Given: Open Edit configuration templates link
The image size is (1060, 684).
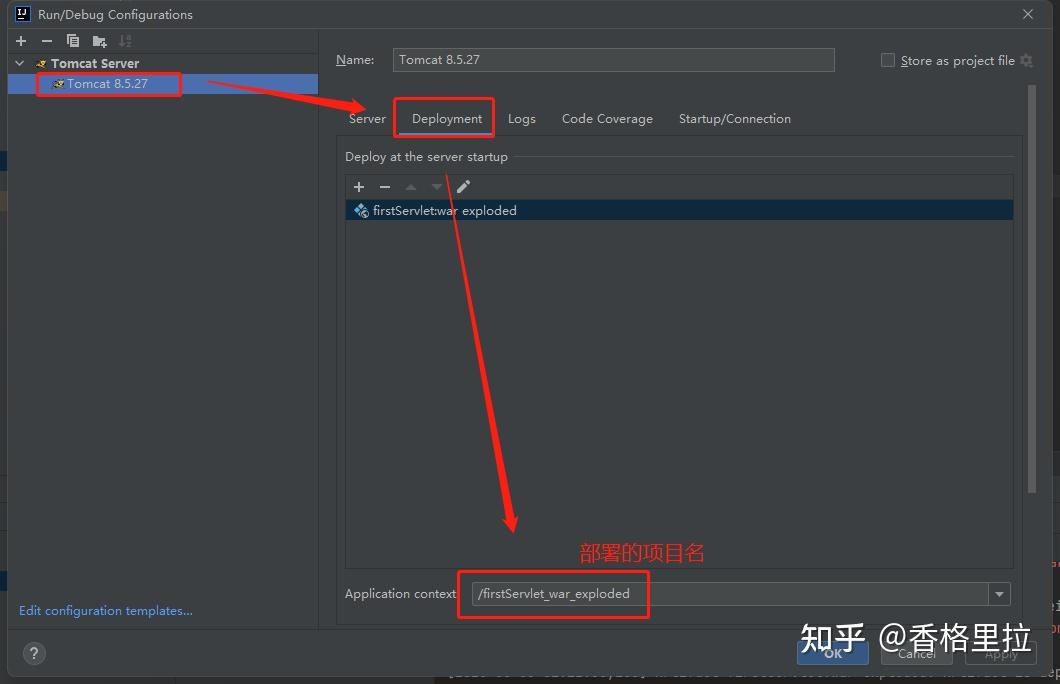Looking at the screenshot, I should (105, 611).
